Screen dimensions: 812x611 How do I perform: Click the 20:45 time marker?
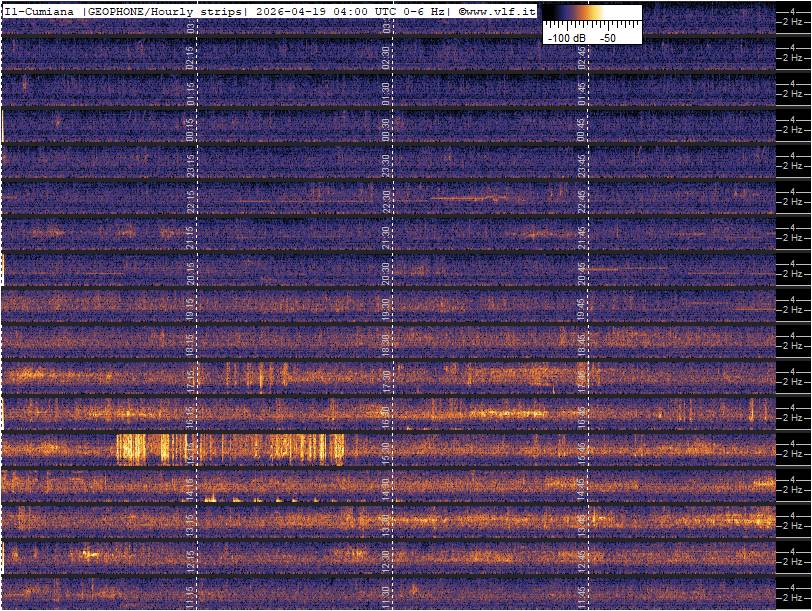(x=581, y=275)
